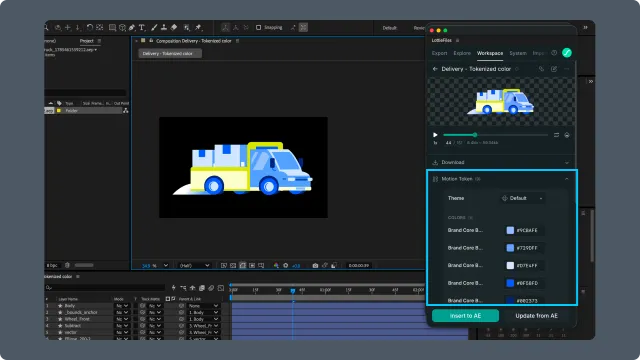This screenshot has height=360, width=640.
Task: Open the Project panel tab
Action: (x=87, y=41)
